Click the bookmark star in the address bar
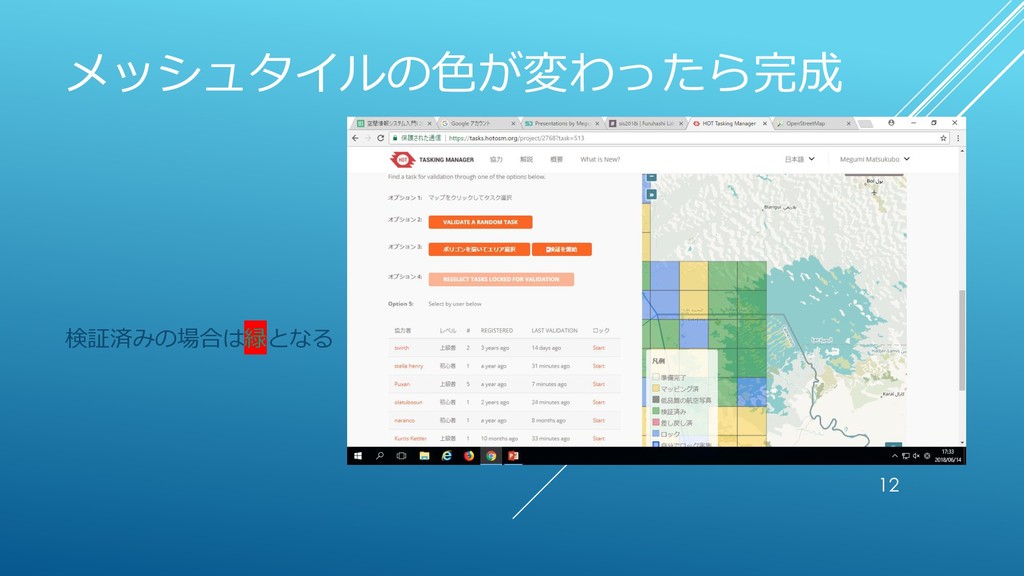 coord(943,138)
